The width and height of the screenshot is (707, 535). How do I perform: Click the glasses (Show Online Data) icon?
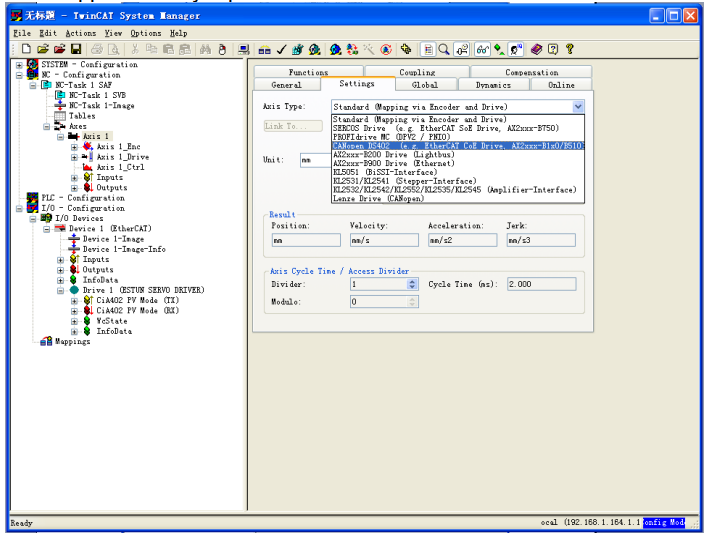coord(482,50)
